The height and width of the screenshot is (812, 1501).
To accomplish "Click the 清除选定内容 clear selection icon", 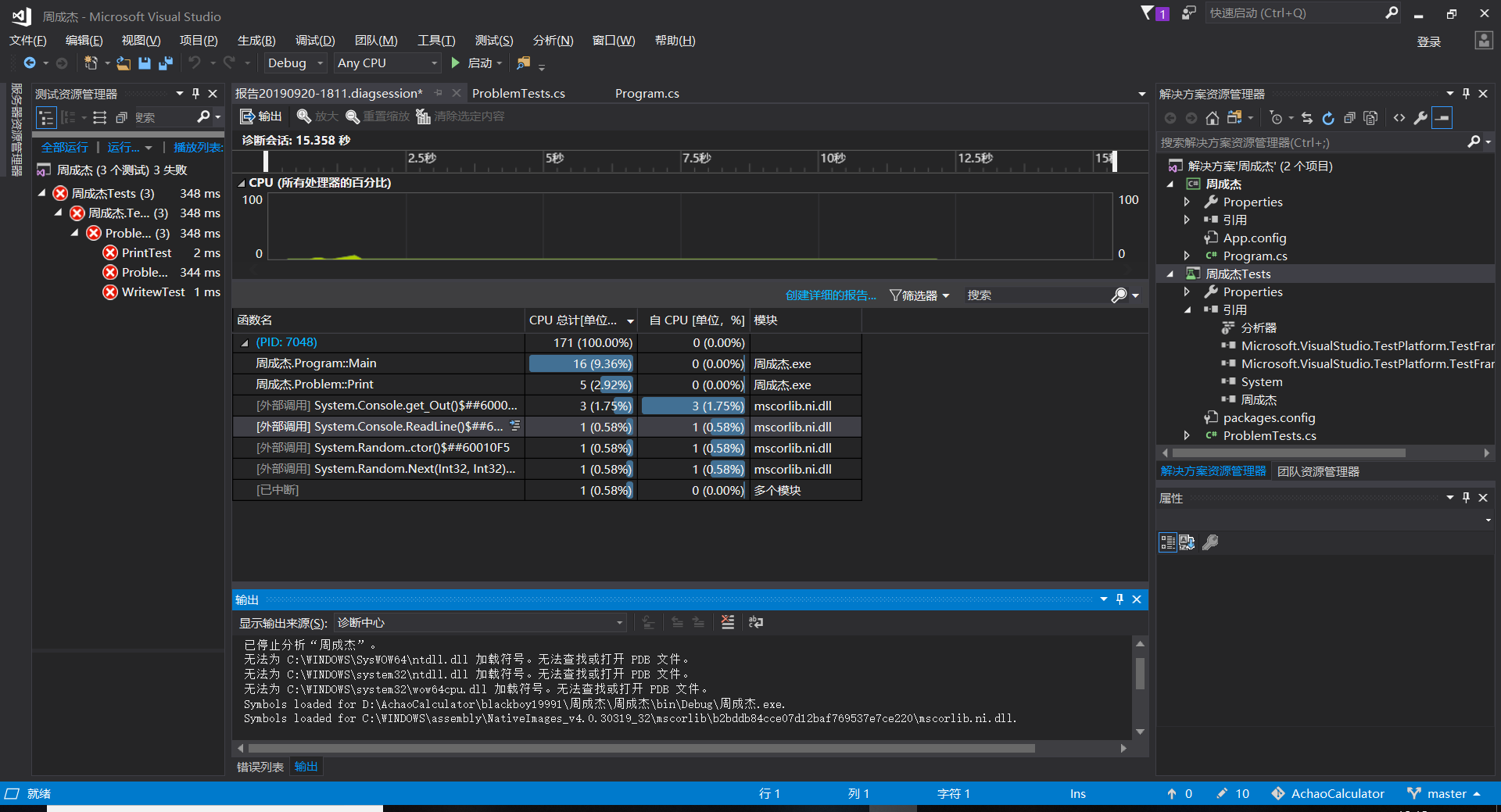I will point(423,116).
